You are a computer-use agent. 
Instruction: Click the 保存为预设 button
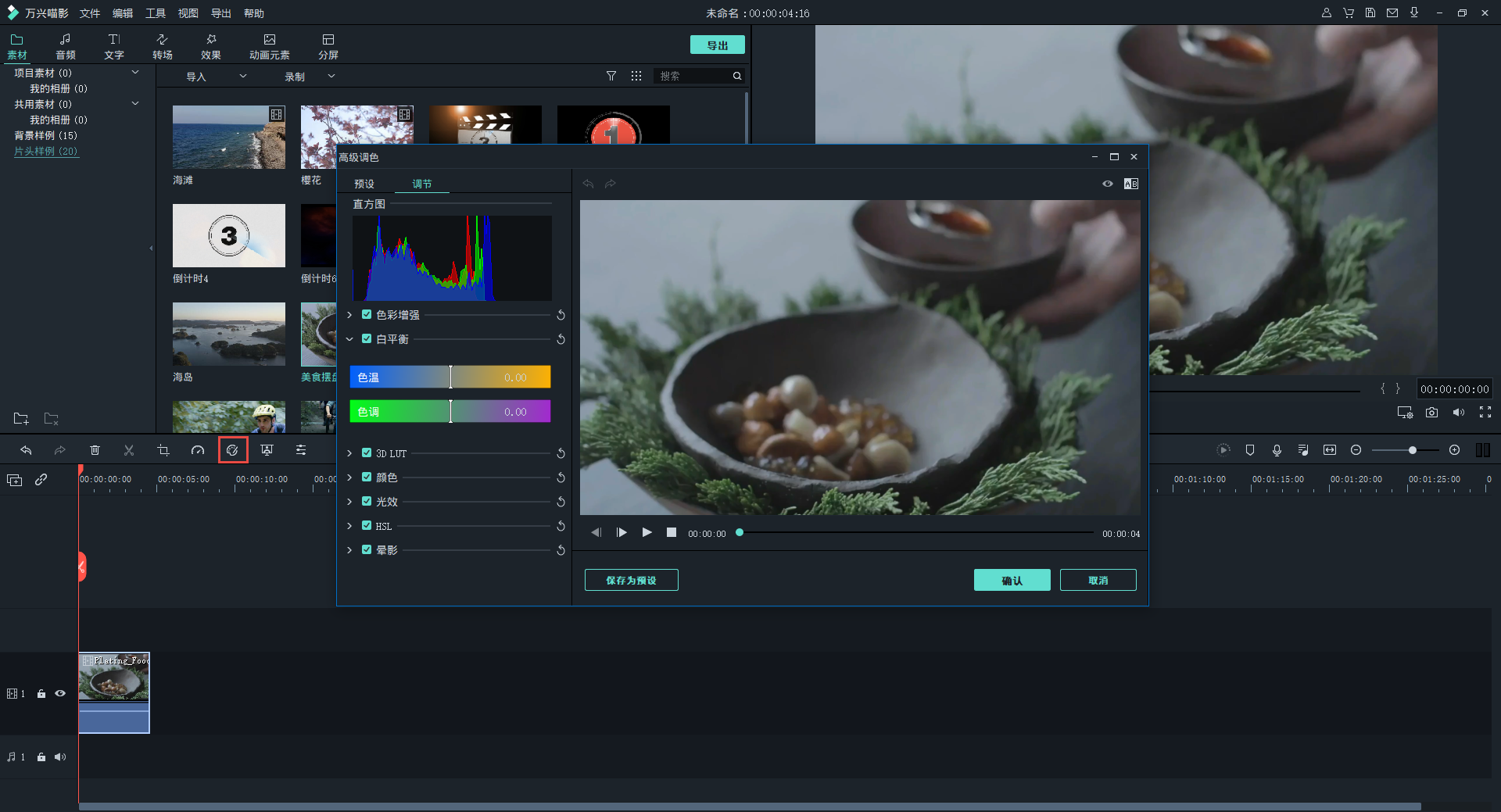point(631,580)
